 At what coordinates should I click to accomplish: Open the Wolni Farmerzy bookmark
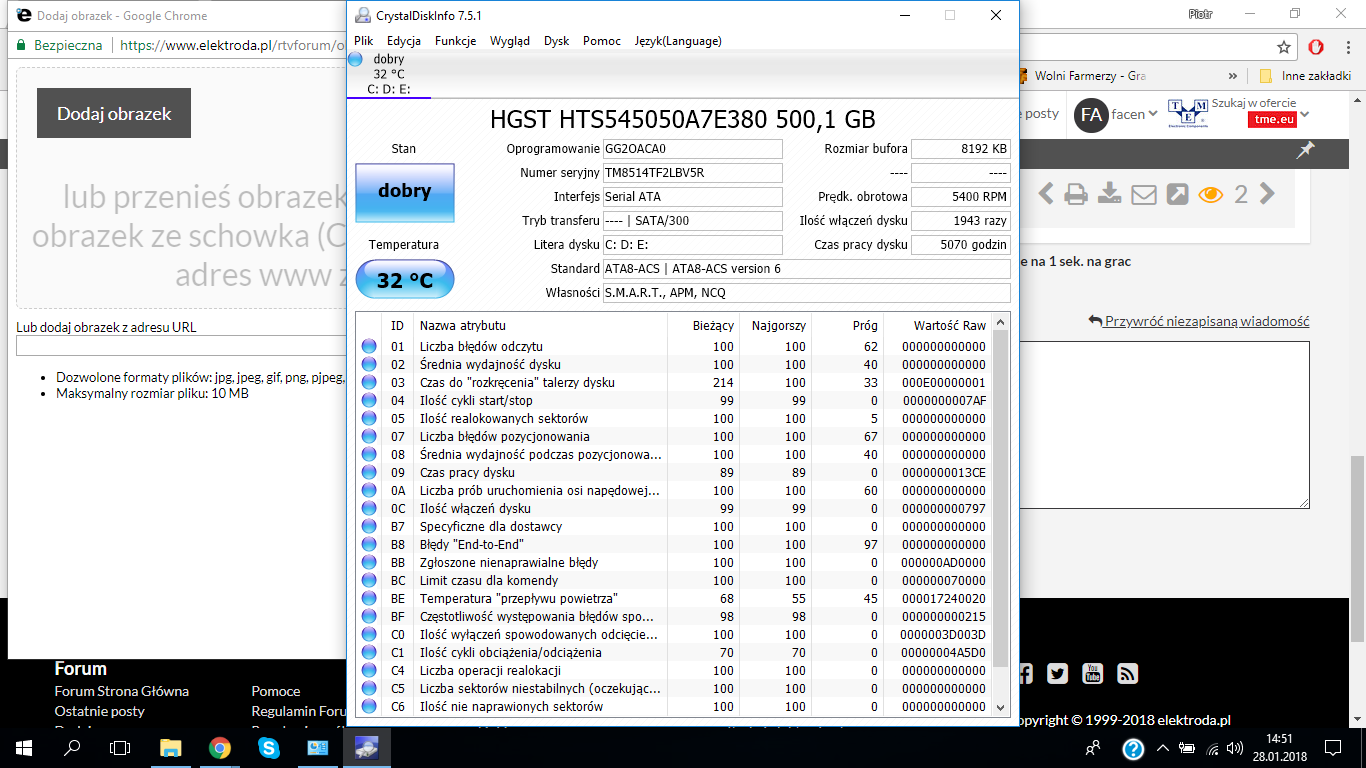pos(1080,76)
